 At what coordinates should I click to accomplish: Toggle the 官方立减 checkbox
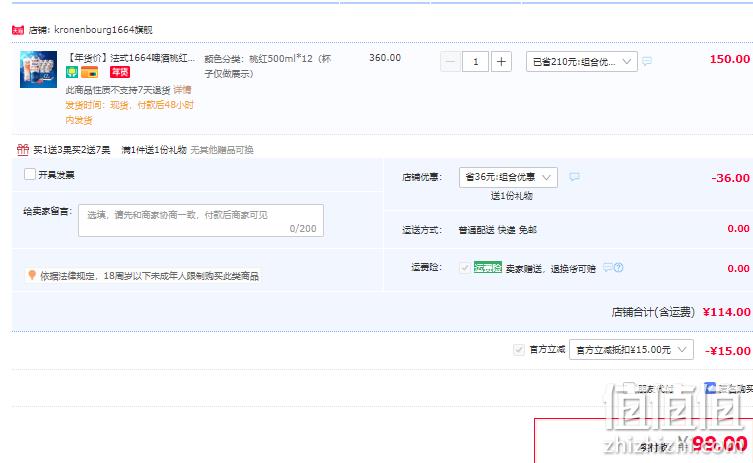[519, 350]
